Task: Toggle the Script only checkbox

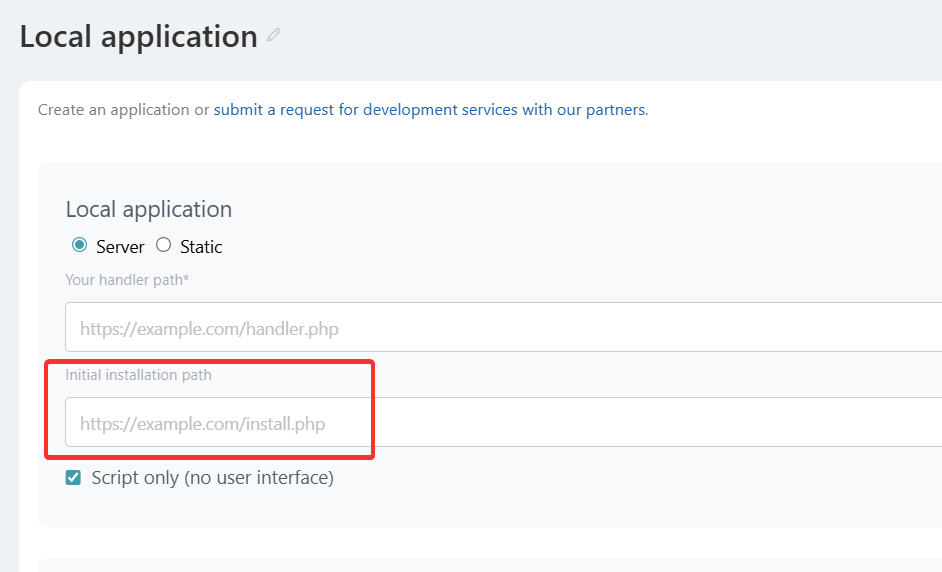Action: click(x=73, y=478)
